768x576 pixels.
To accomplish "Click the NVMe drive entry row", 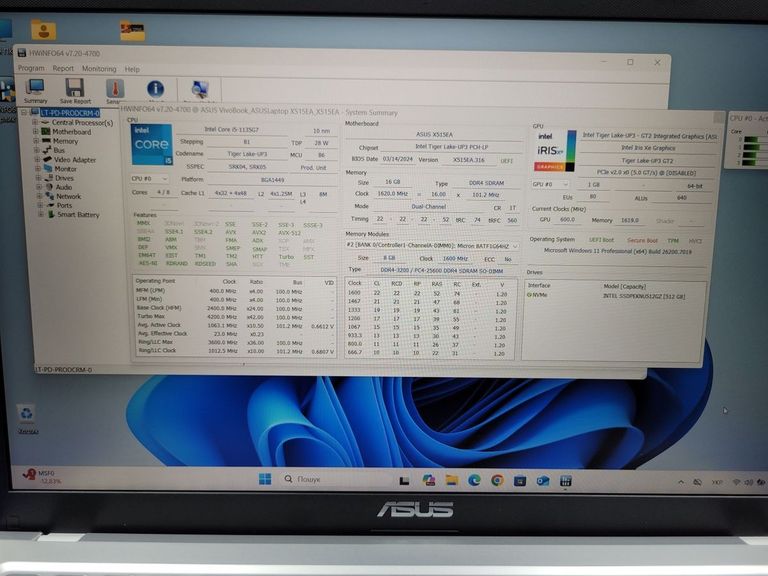I will [x=614, y=296].
